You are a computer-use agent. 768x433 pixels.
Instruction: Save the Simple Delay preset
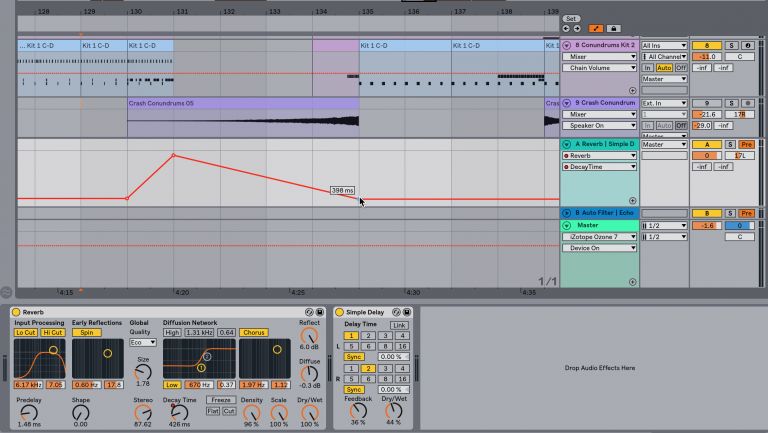pos(407,312)
